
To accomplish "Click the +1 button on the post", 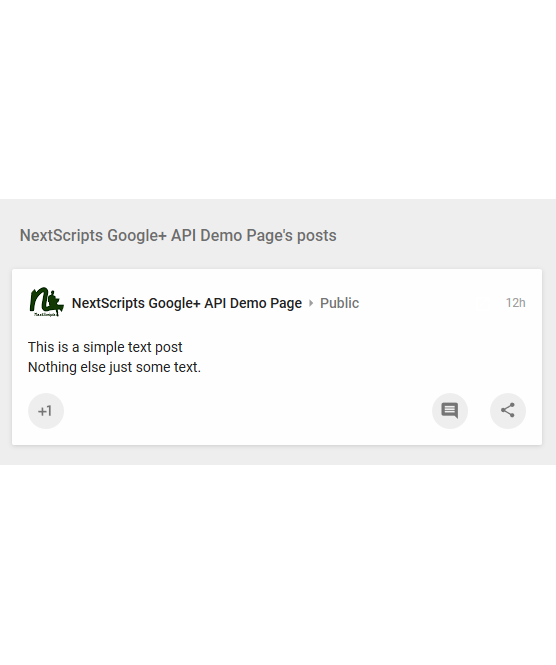I will 46,411.
